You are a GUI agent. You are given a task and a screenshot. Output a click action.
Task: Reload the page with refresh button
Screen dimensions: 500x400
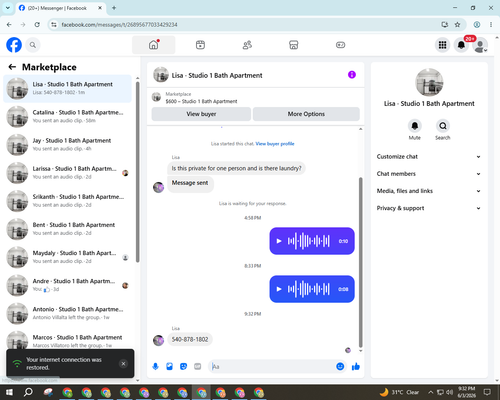37,25
